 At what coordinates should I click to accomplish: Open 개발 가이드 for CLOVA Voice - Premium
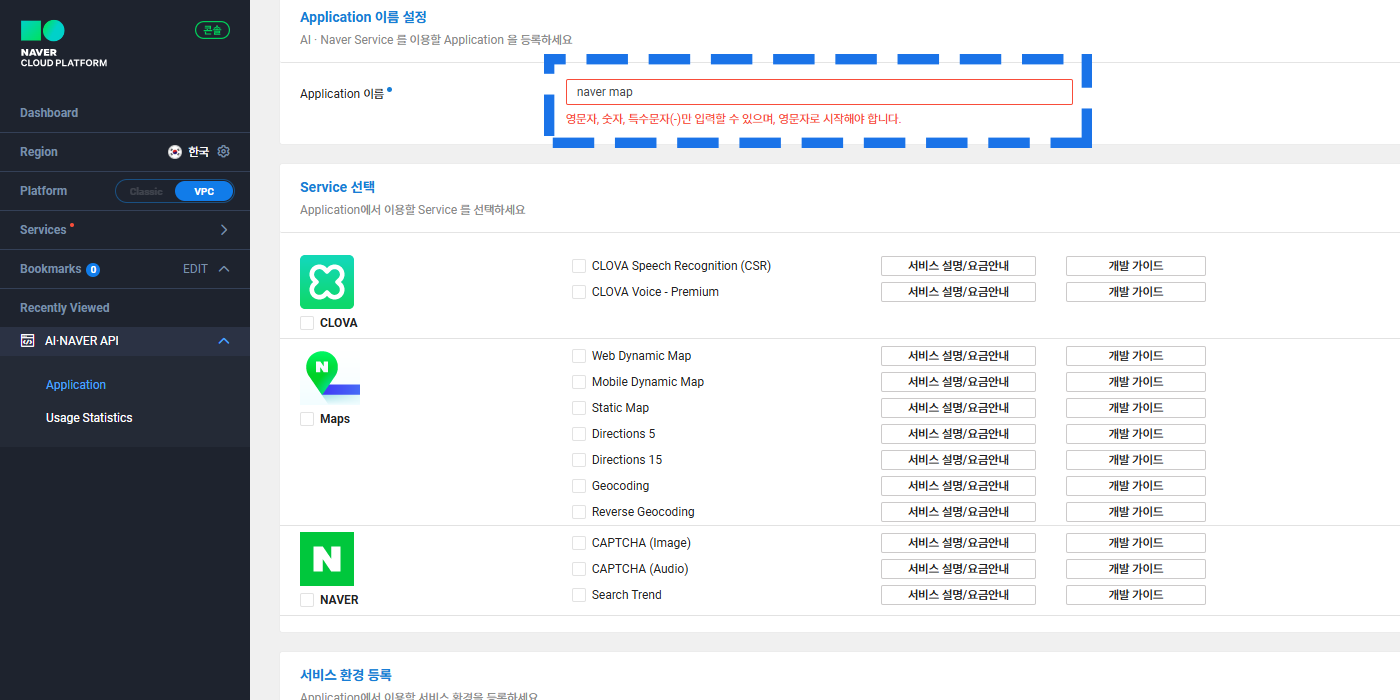(1136, 292)
